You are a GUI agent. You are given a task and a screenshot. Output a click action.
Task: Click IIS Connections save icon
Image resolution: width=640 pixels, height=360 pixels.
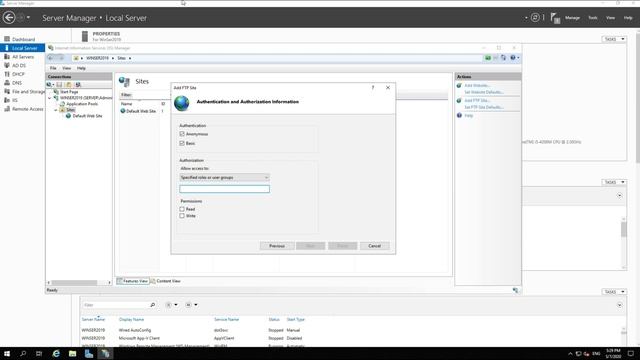coord(59,84)
